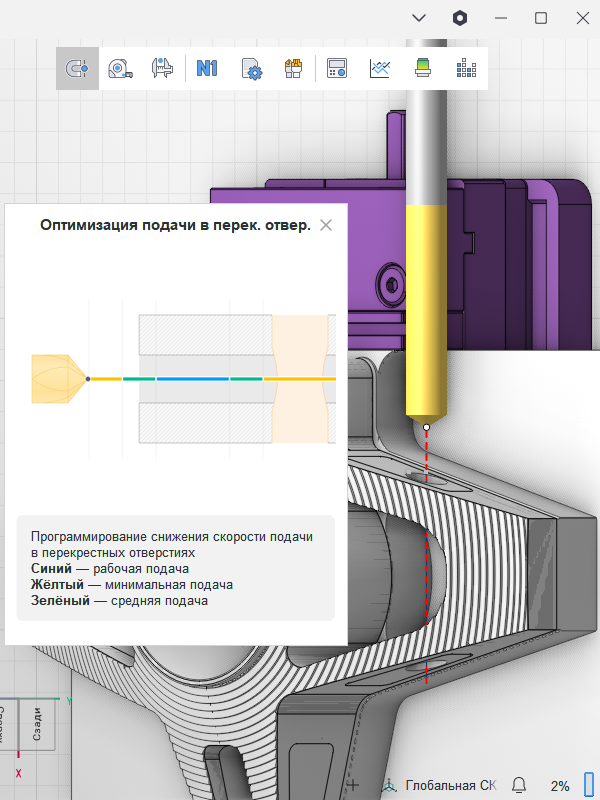Open the document settings gear icon
600x800 pixels.
pyautogui.click(x=251, y=69)
